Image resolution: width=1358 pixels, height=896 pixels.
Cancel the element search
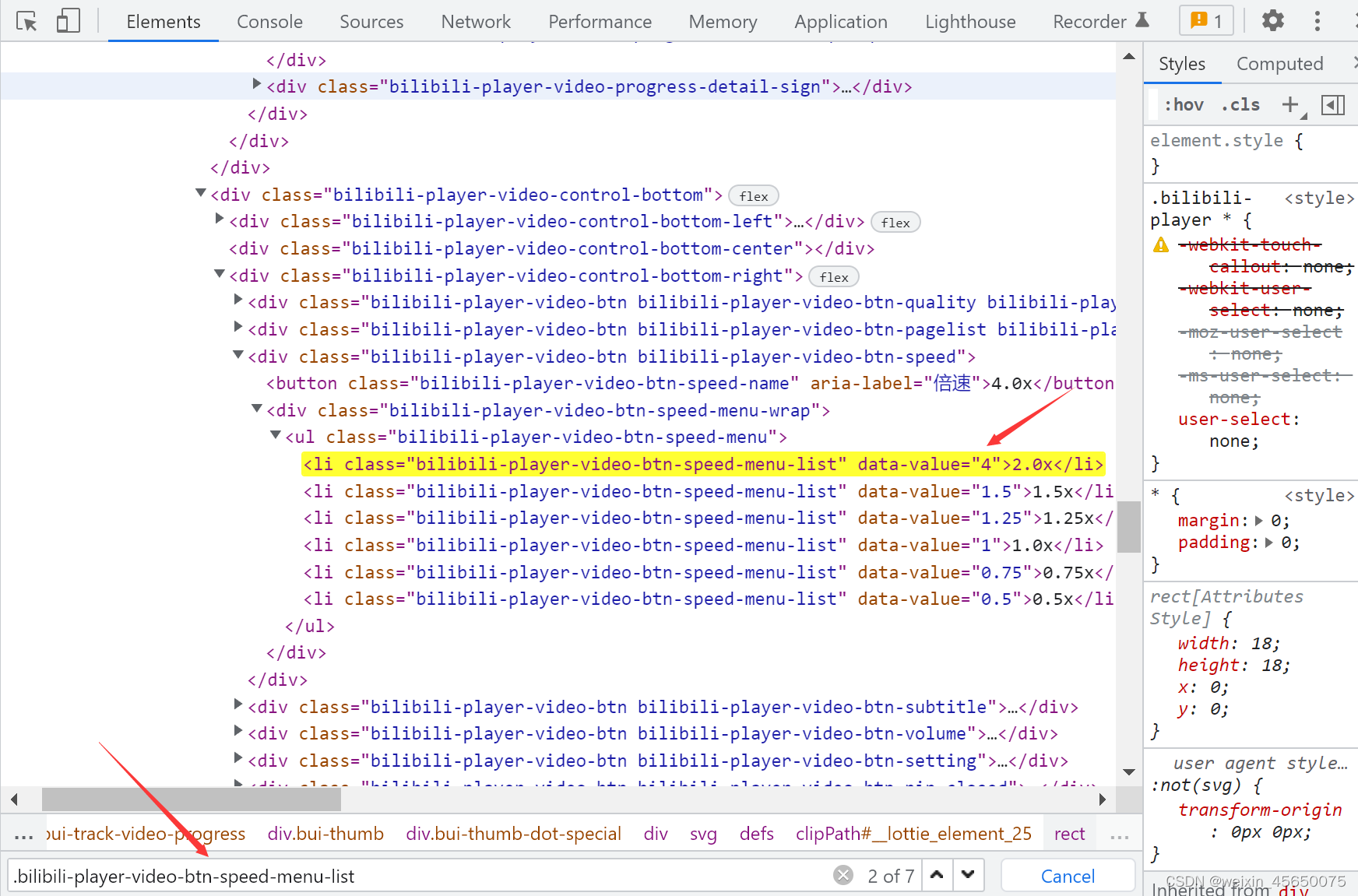click(x=1068, y=876)
